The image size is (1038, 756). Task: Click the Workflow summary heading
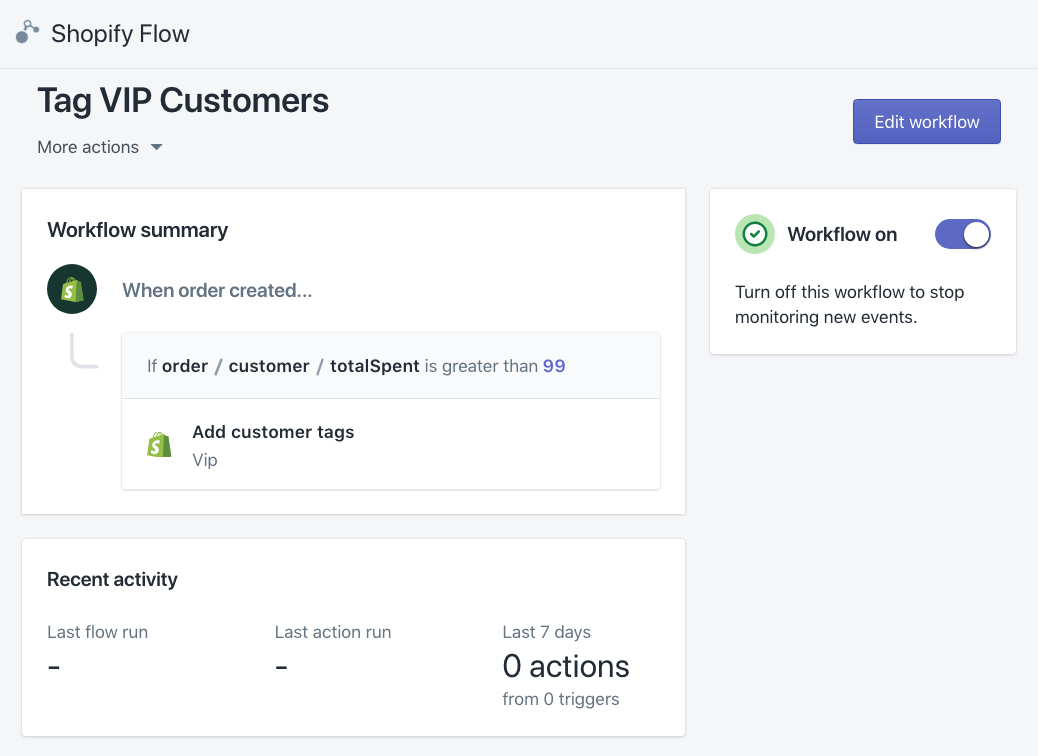(138, 230)
